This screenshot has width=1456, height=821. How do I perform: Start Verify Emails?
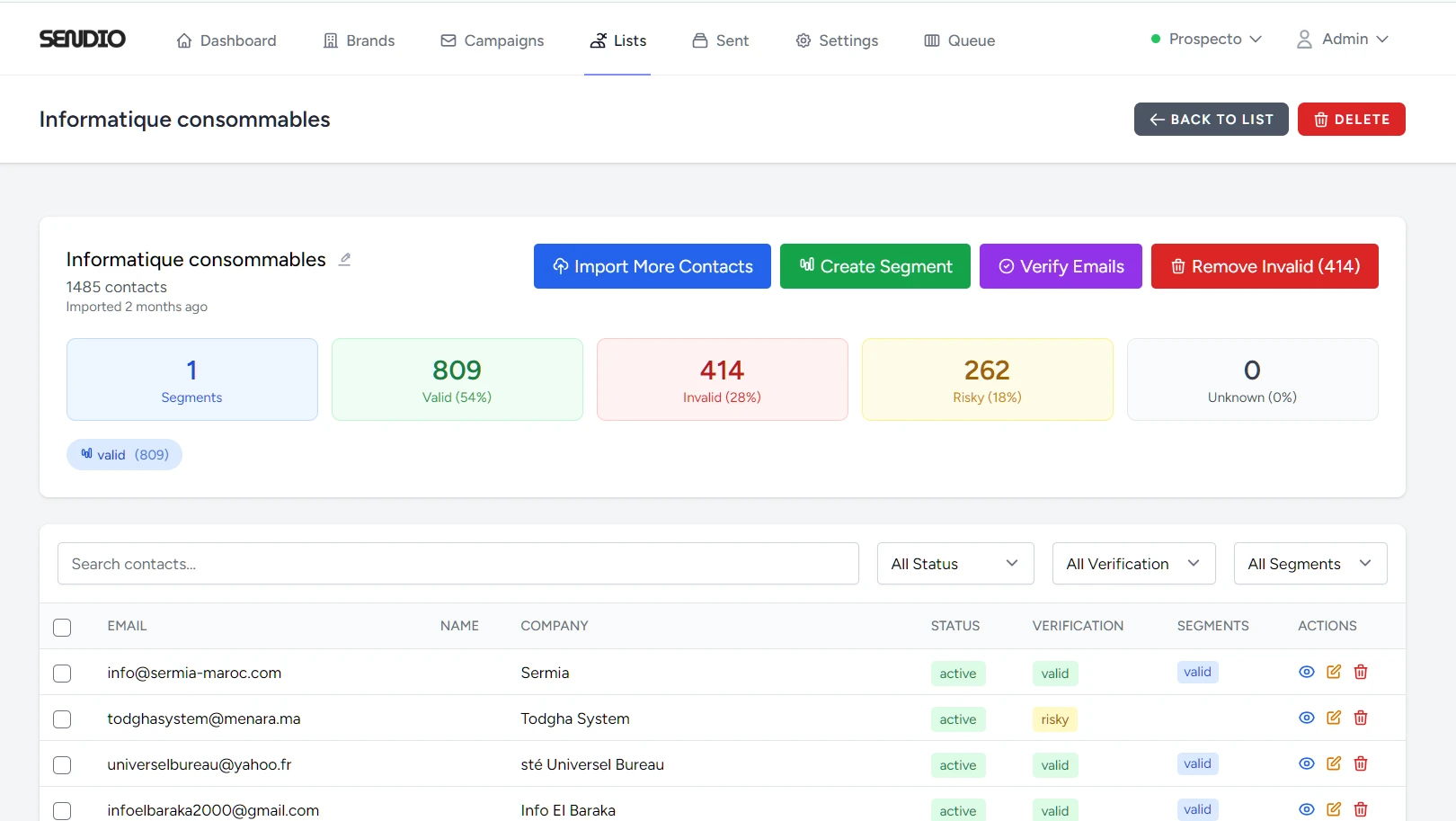tap(1061, 266)
